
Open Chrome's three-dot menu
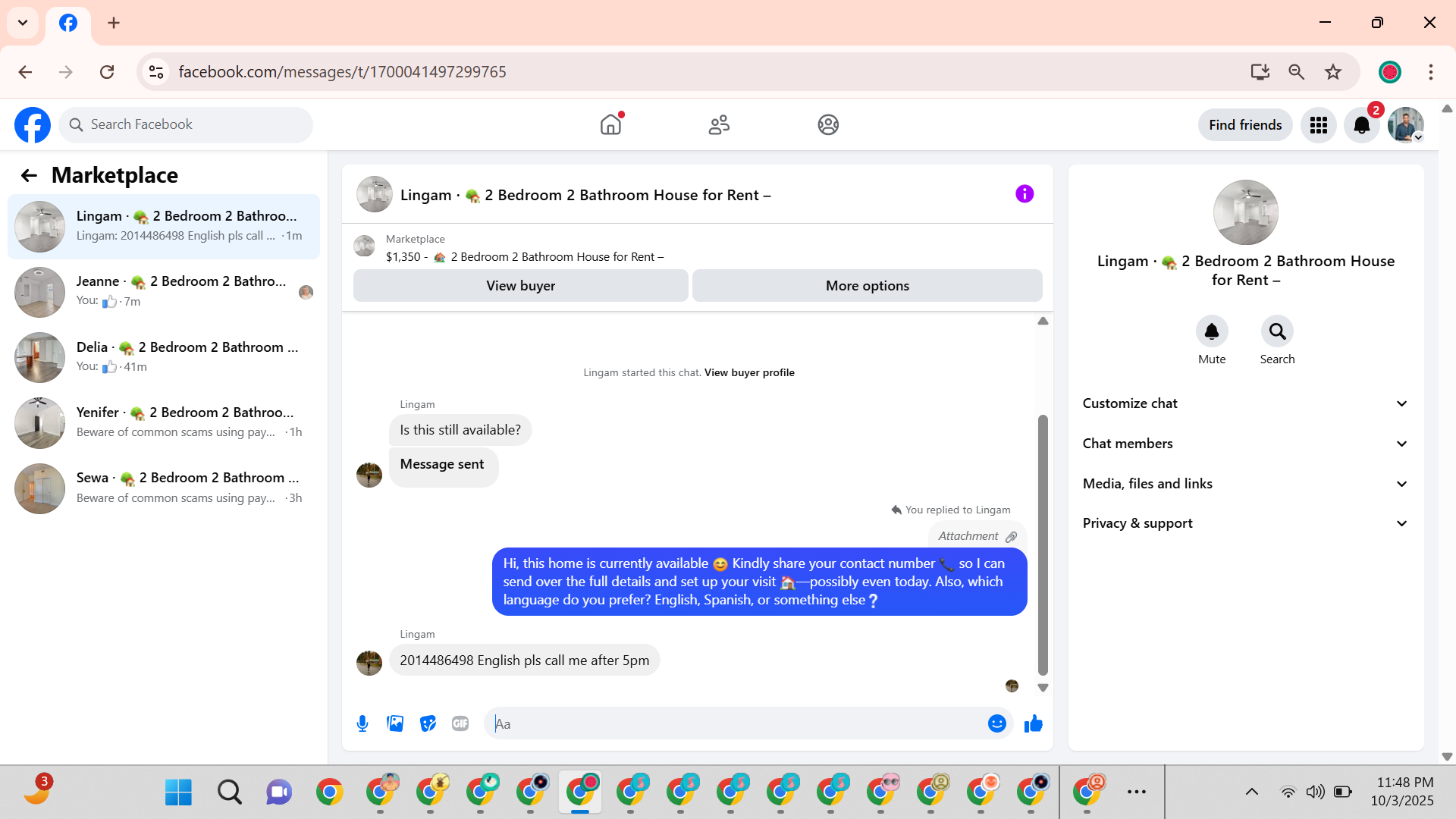(1431, 72)
